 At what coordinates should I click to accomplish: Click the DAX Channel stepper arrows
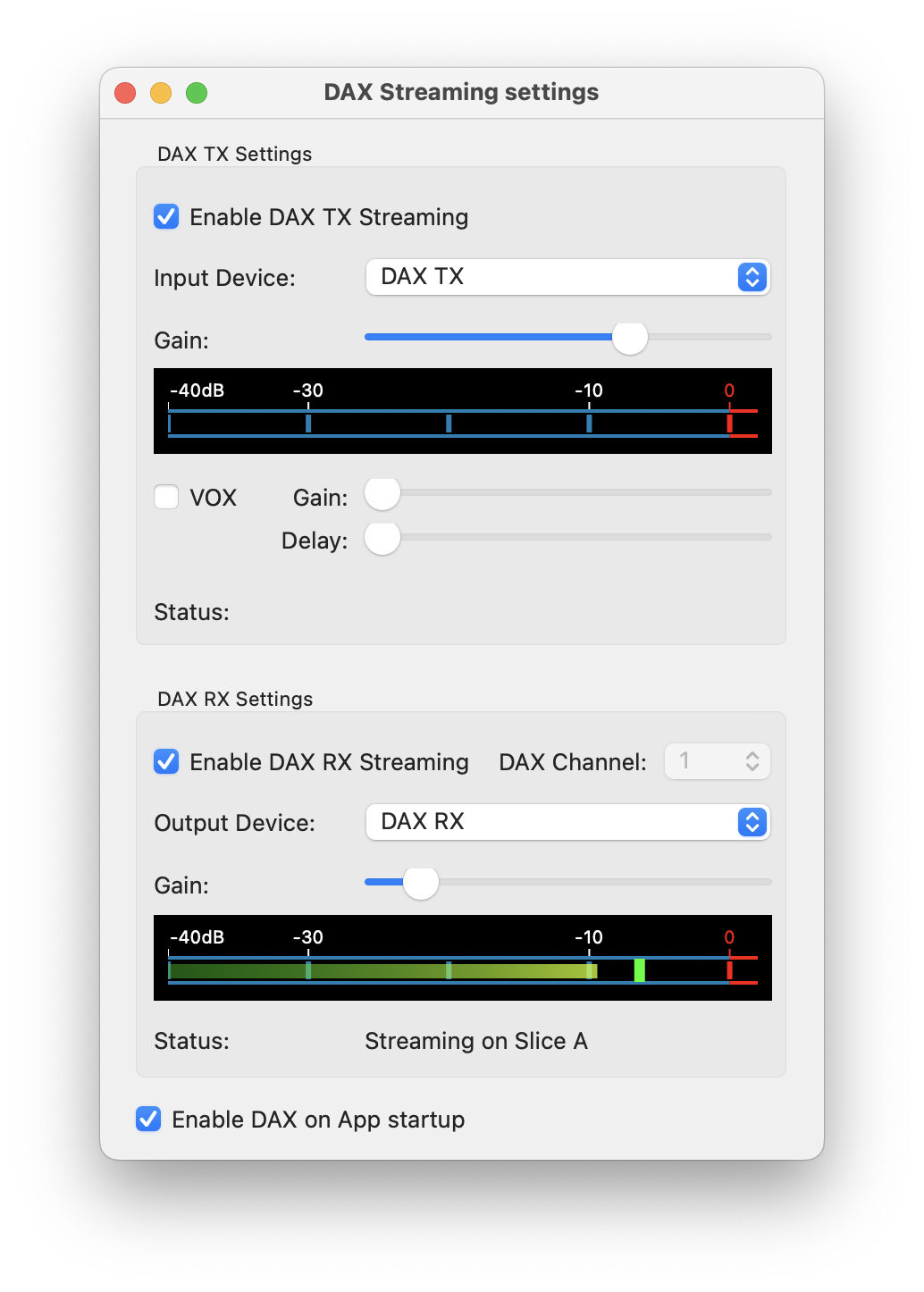752,761
